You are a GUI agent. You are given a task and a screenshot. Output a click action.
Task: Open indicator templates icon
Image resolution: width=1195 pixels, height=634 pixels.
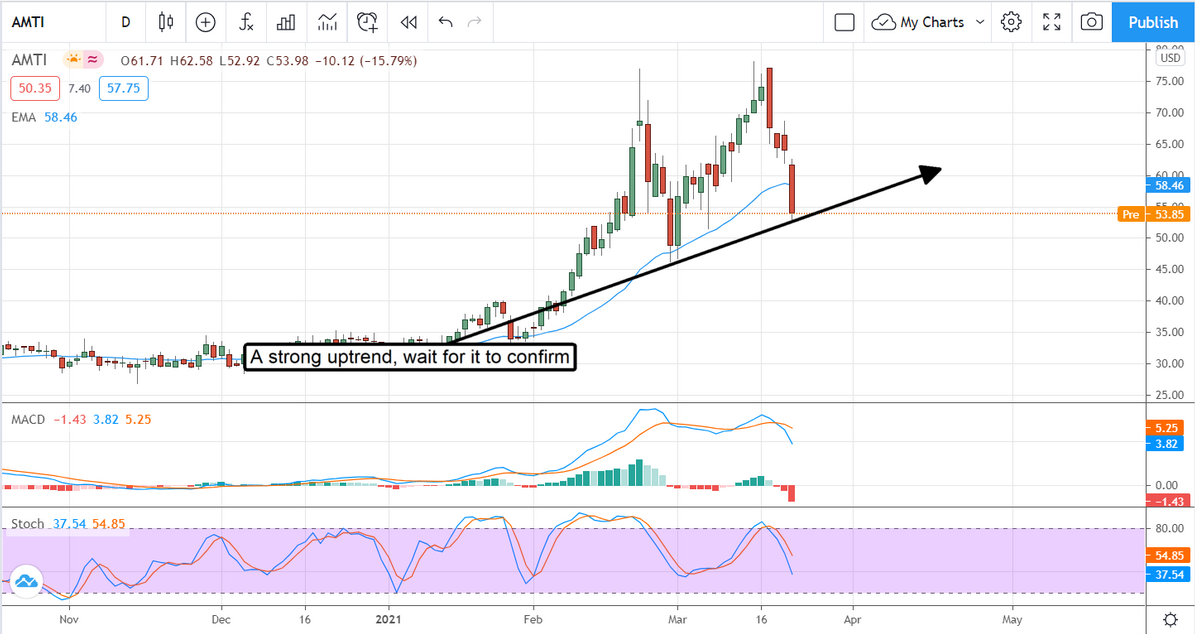pyautogui.click(x=328, y=22)
